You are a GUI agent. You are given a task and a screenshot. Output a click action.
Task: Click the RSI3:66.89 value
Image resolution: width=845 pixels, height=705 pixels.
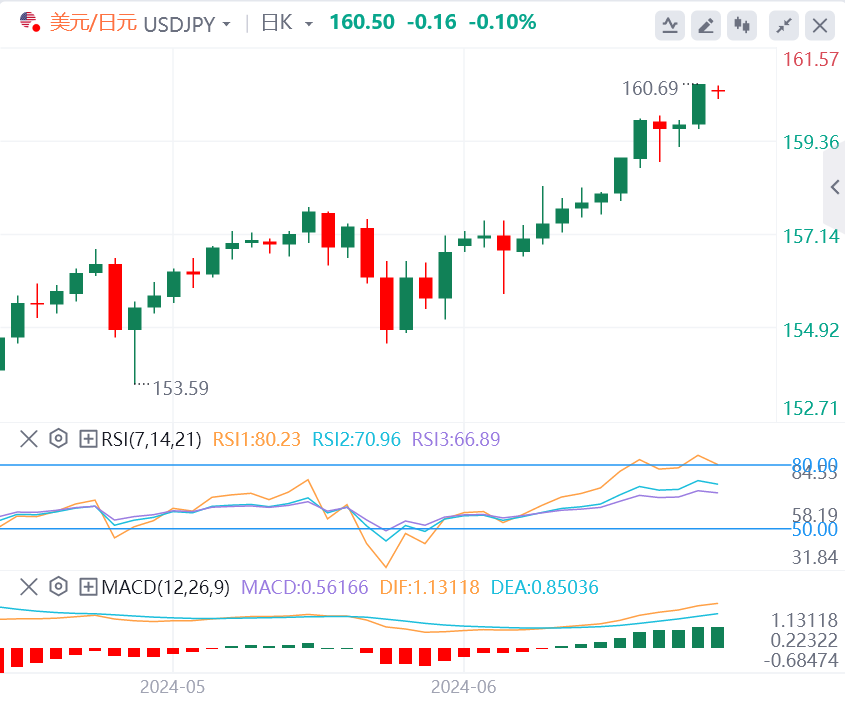(456, 439)
